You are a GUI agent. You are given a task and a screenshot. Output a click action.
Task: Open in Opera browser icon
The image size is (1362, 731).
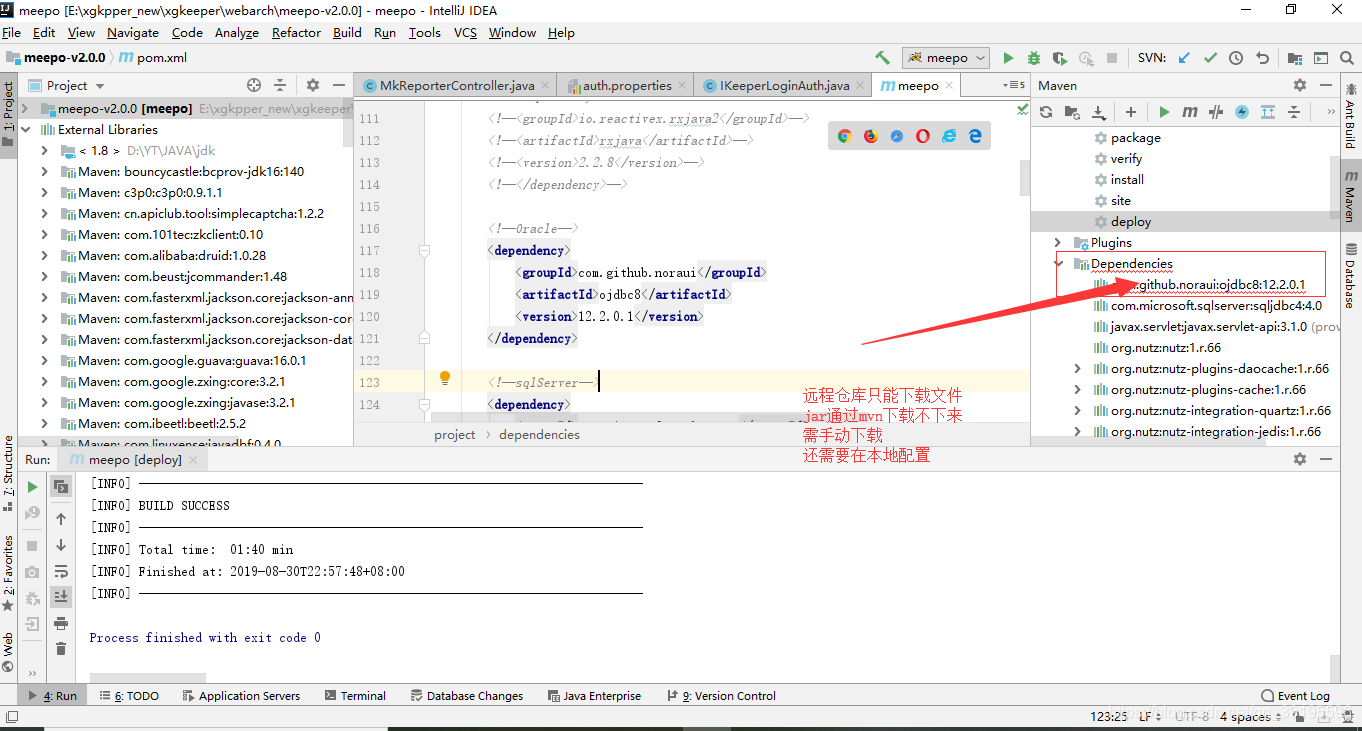[922, 136]
